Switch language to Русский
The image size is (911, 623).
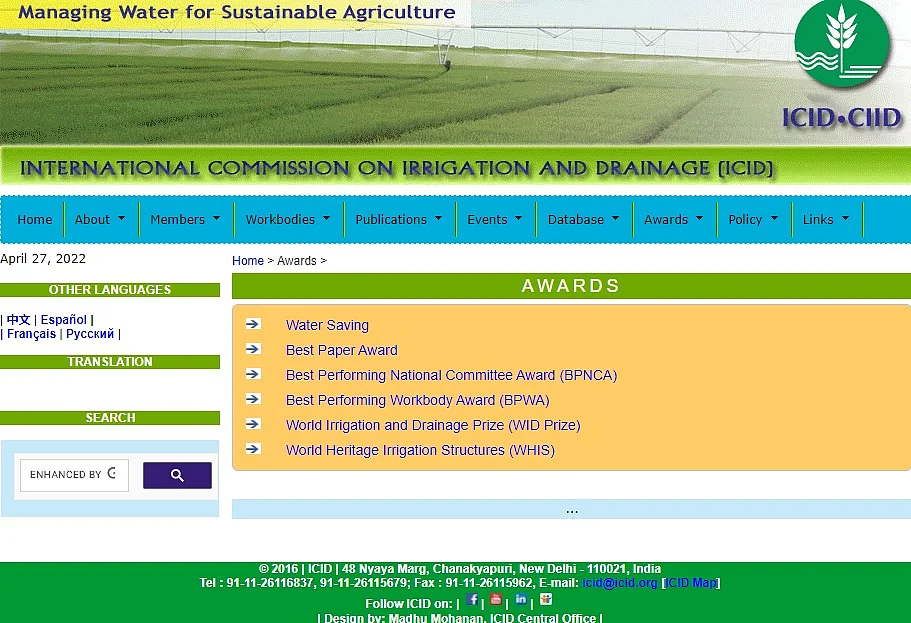(x=90, y=334)
